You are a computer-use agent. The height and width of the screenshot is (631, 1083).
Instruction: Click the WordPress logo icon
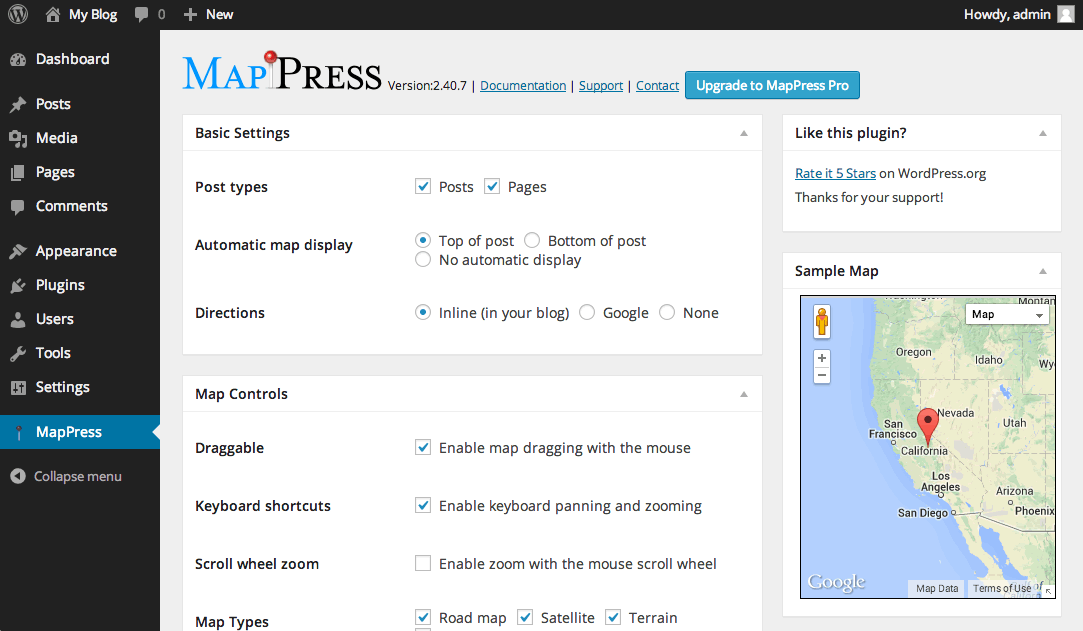(18, 14)
